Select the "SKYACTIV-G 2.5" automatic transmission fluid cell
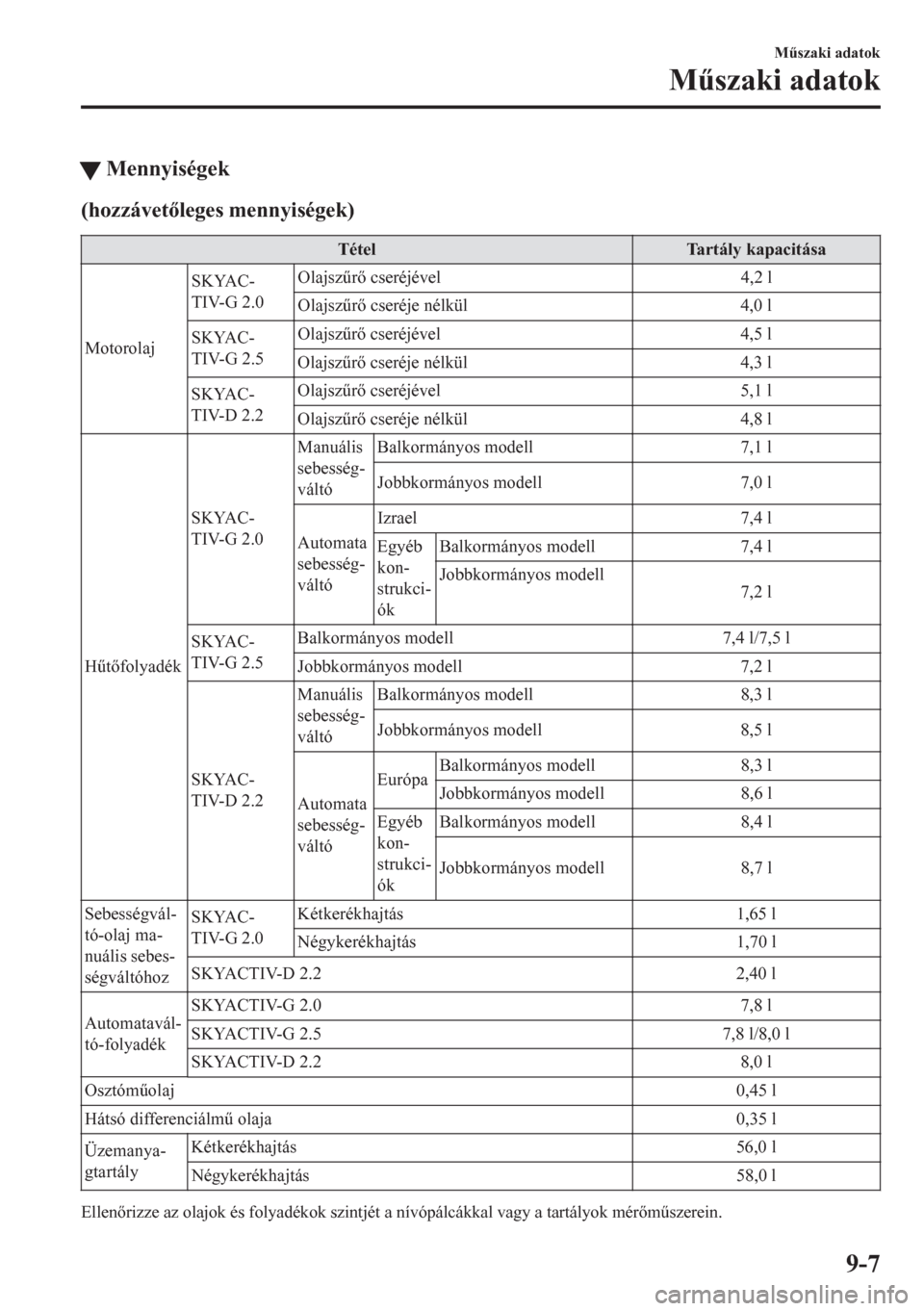The image size is (924, 1311). 257,1034
